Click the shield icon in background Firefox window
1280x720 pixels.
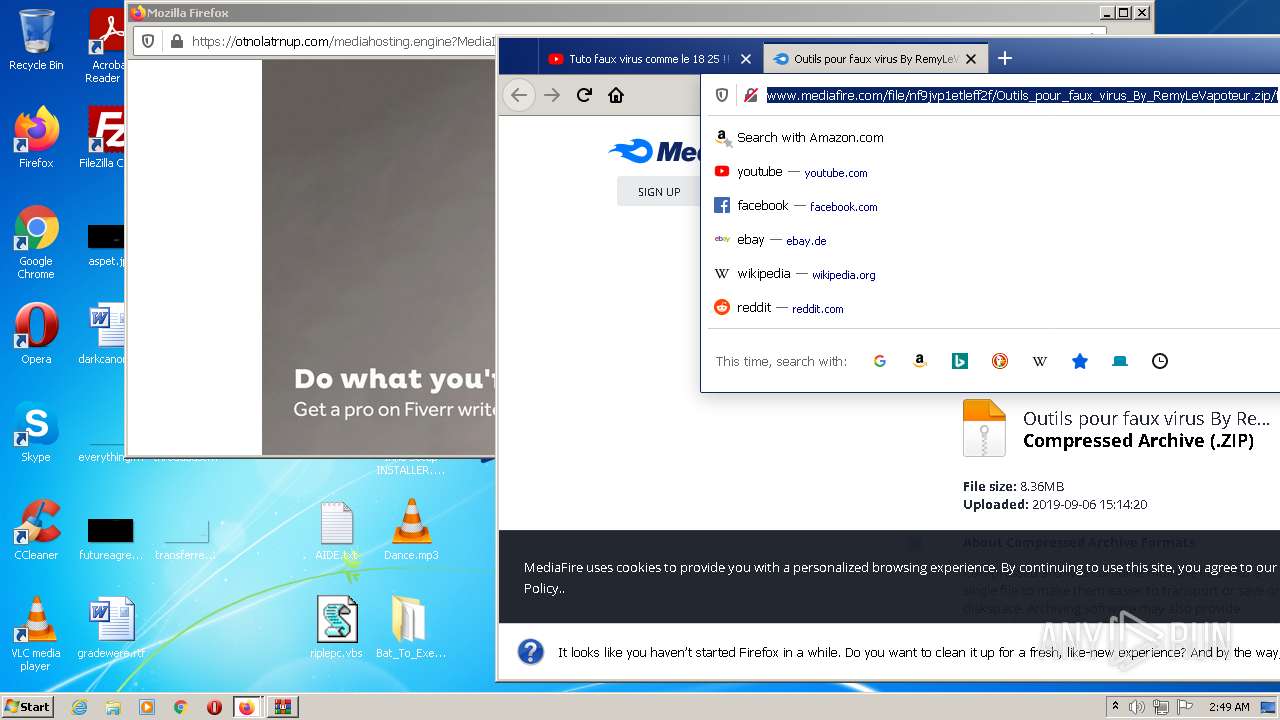pyautogui.click(x=148, y=41)
